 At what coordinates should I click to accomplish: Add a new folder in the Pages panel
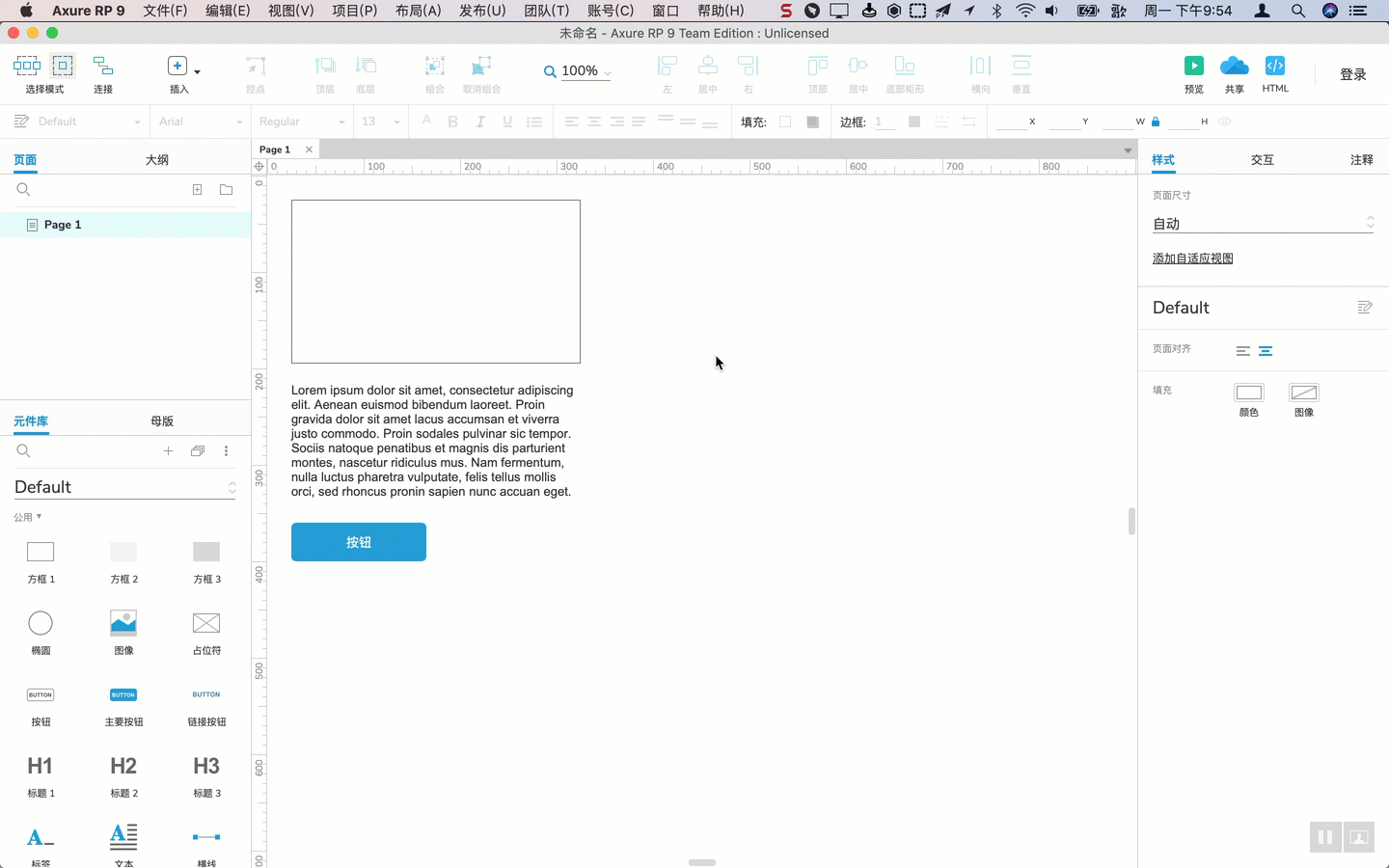pyautogui.click(x=226, y=190)
